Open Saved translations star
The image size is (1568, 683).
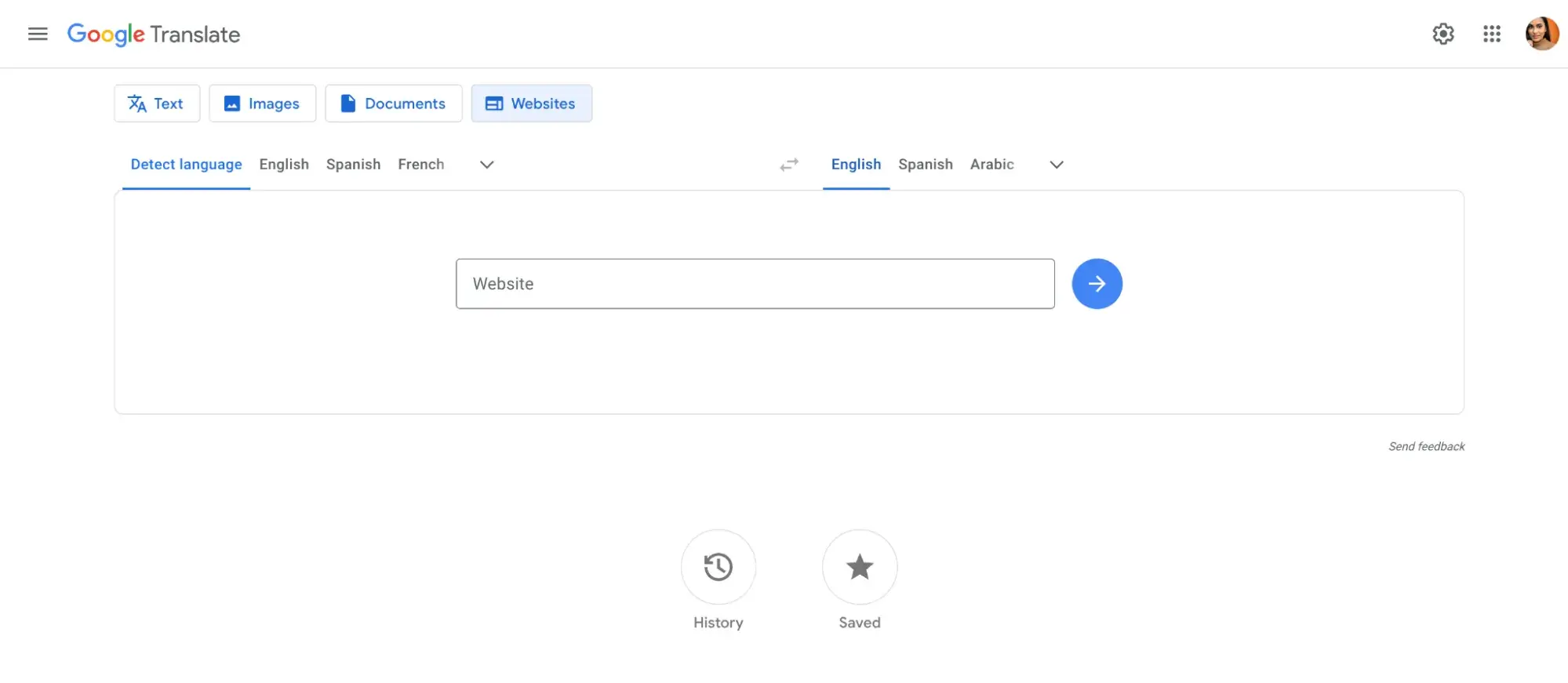pos(859,567)
